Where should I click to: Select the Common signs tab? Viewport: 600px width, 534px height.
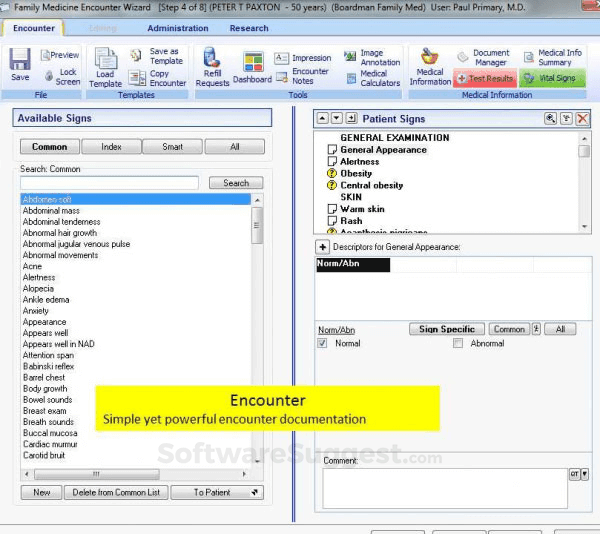click(50, 147)
